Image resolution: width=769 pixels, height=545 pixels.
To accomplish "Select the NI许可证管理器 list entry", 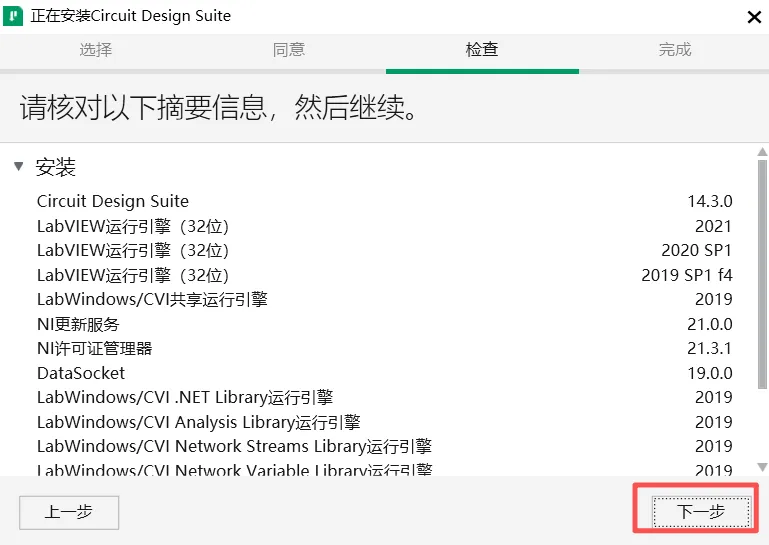I will [x=384, y=349].
